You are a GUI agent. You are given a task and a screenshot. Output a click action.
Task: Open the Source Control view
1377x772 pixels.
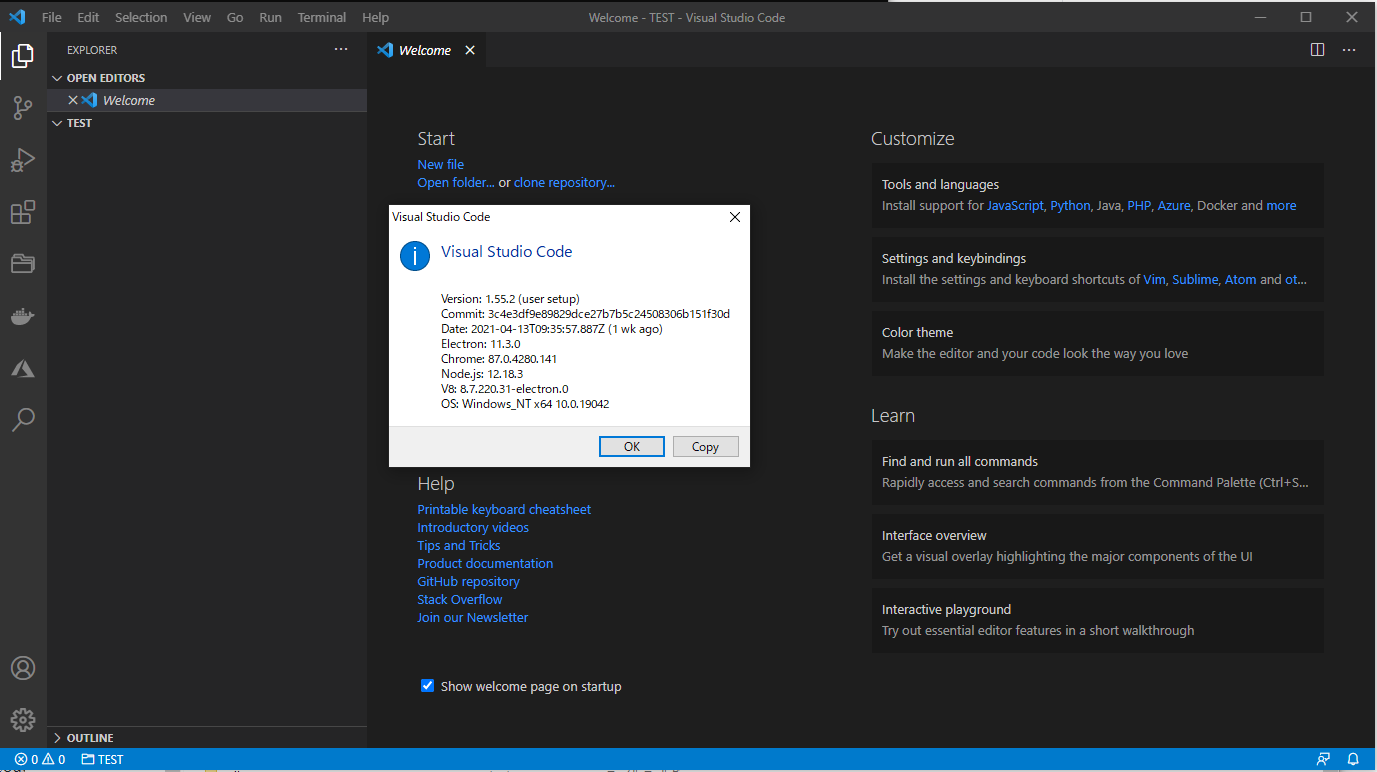pyautogui.click(x=23, y=108)
